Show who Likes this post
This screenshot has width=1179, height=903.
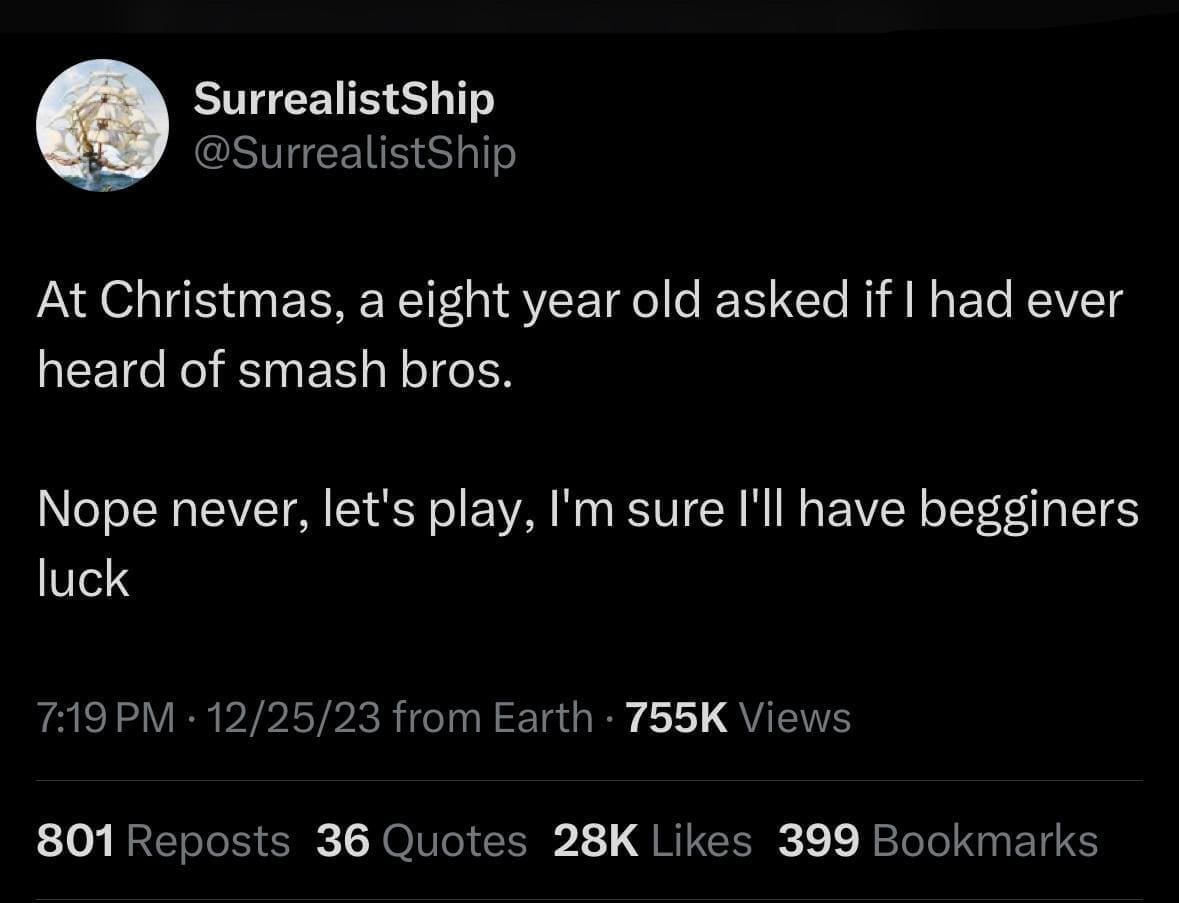click(701, 841)
